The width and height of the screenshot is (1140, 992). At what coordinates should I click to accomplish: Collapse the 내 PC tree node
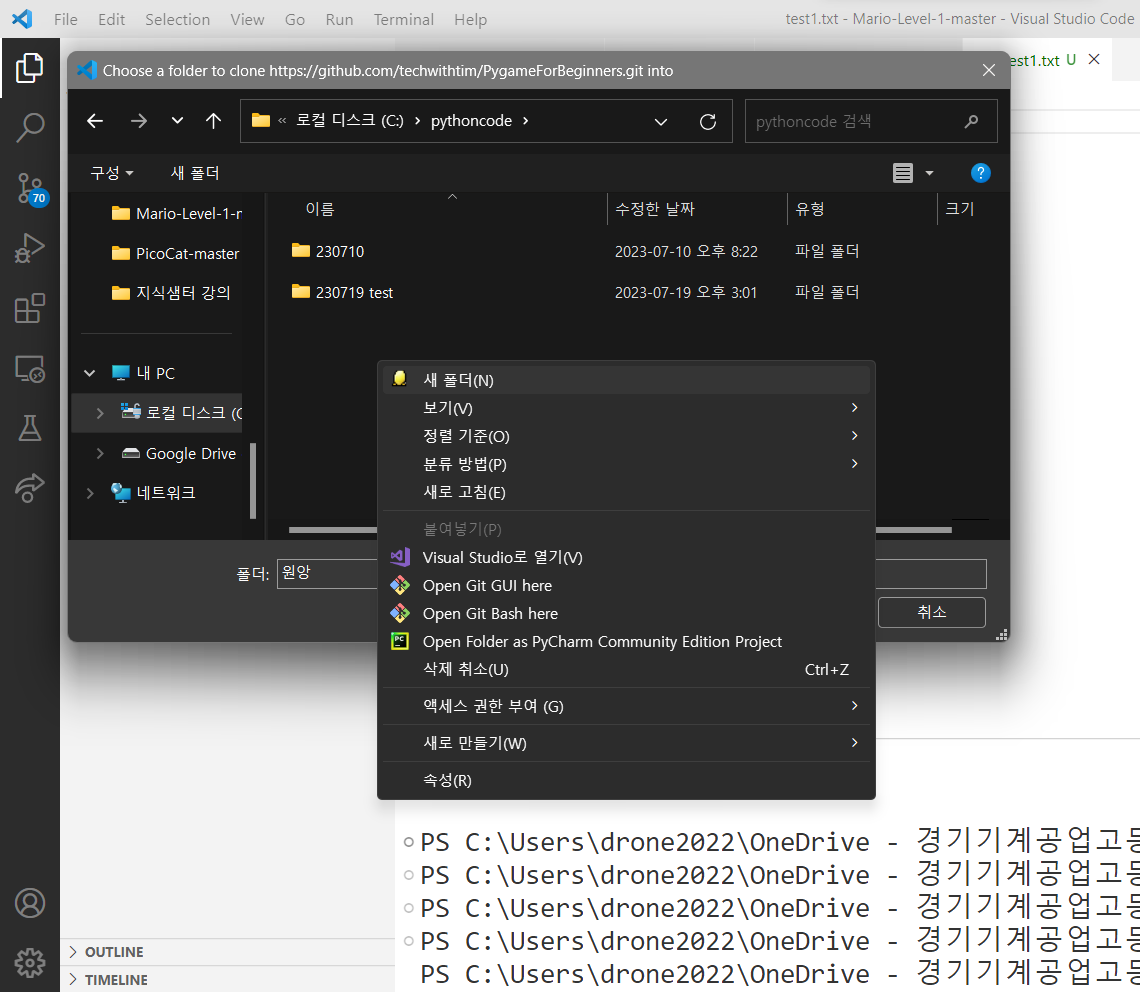pyautogui.click(x=89, y=373)
